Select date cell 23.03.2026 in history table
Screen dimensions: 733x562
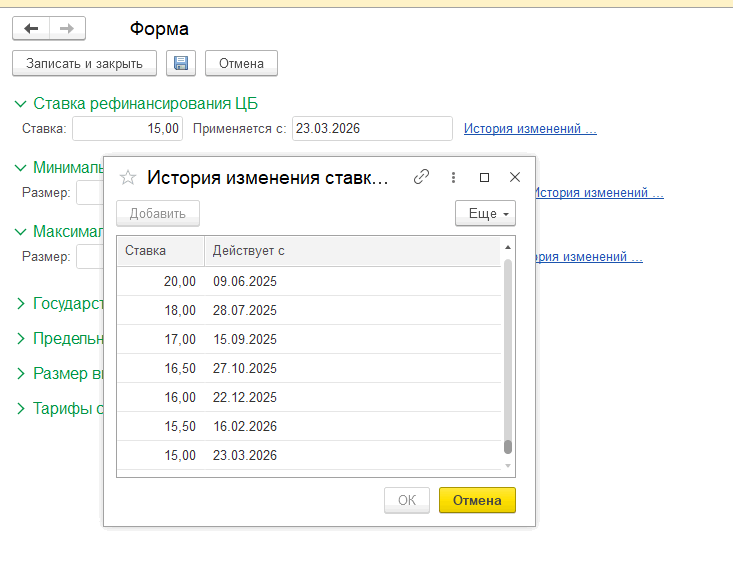tap(352, 455)
